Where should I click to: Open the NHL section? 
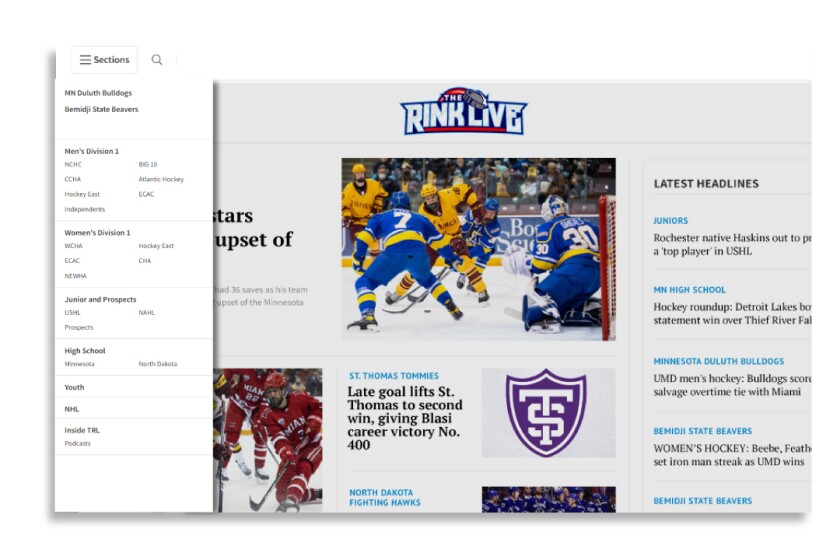point(72,409)
